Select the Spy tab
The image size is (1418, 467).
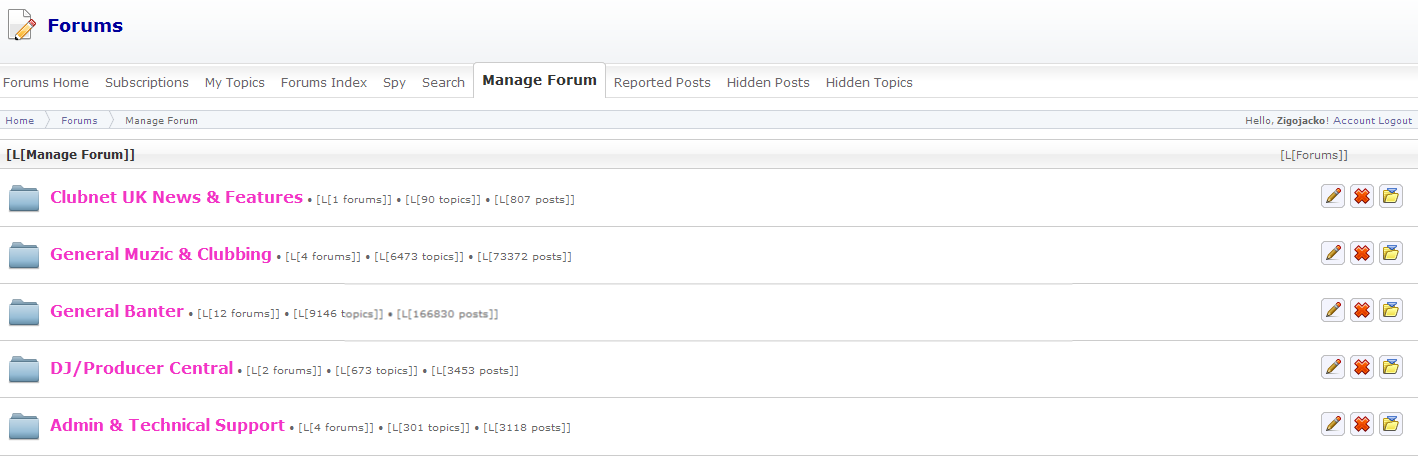click(394, 83)
